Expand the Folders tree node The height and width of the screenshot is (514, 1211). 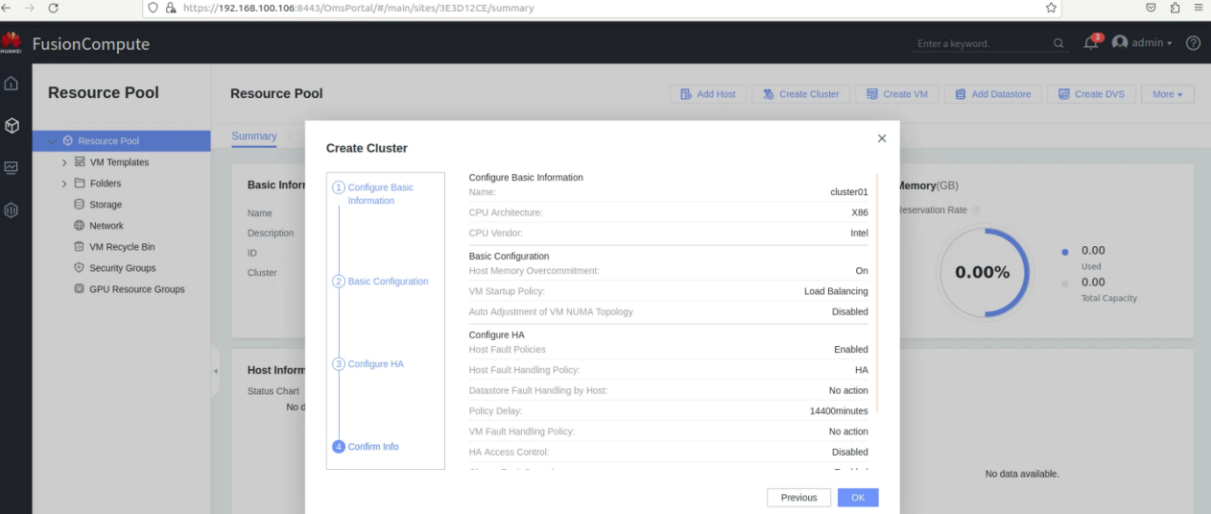point(64,183)
